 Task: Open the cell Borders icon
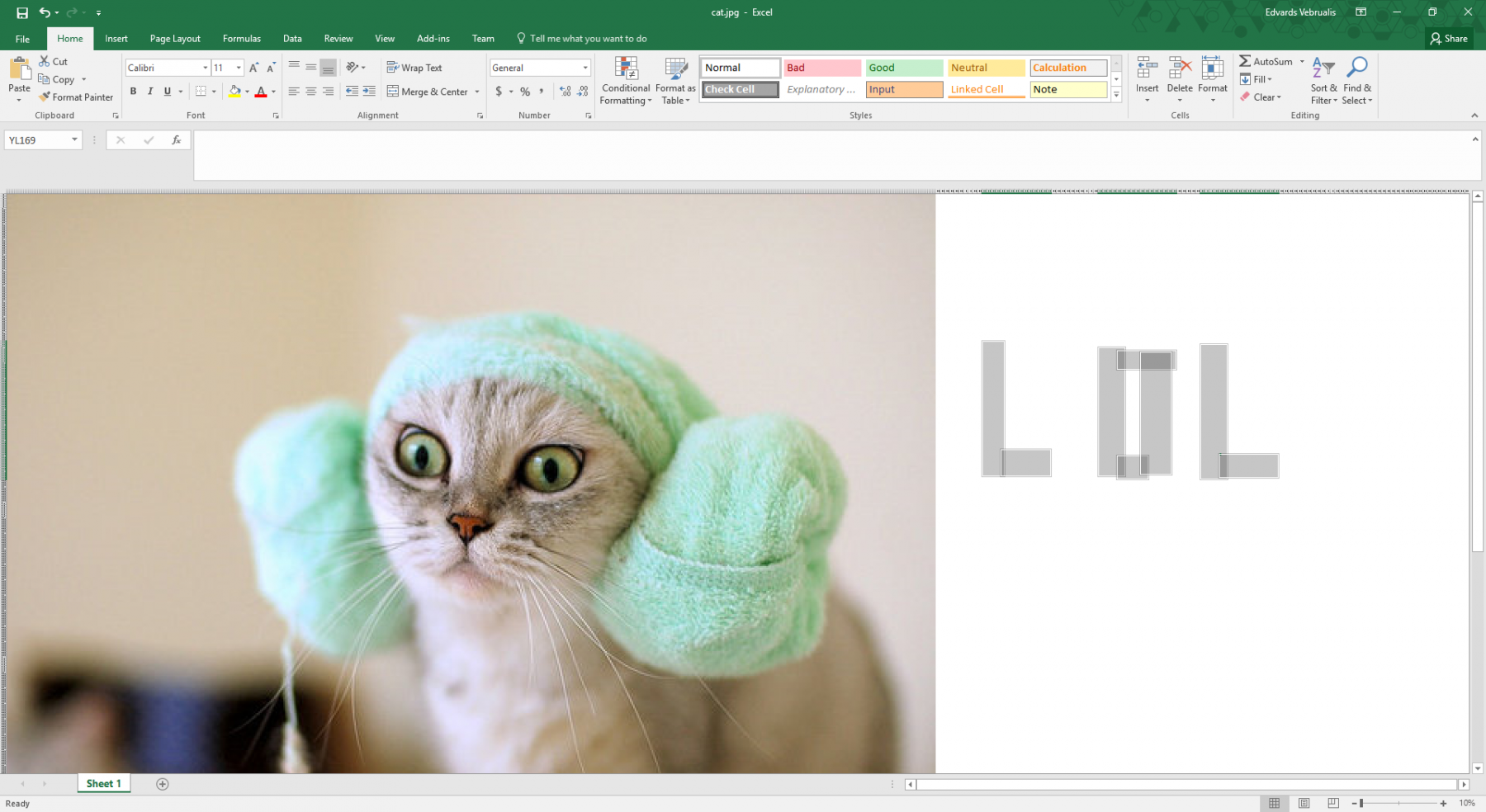tap(201, 92)
